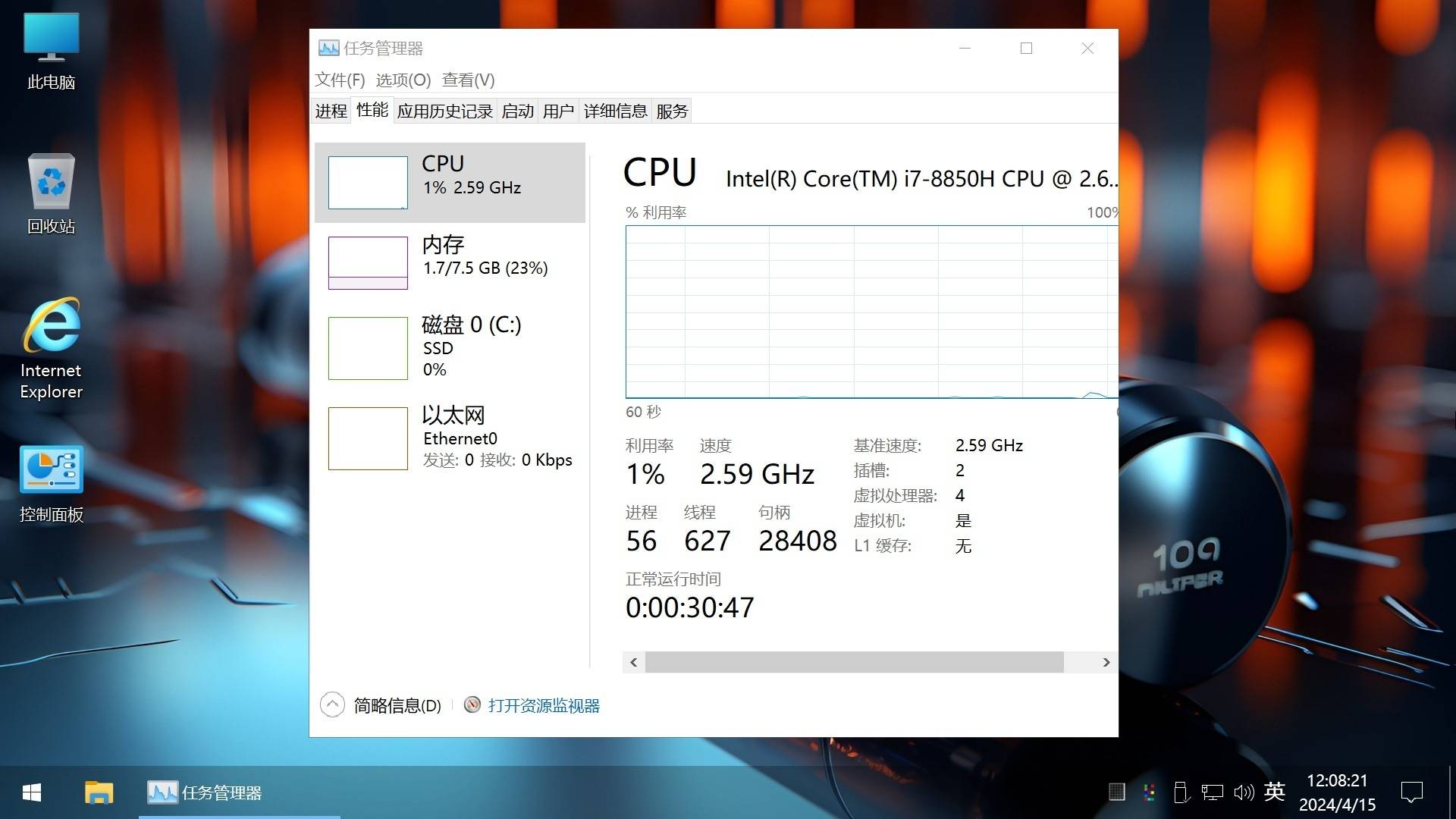1456x819 pixels.
Task: Switch to the 详细信息 tab
Action: 615,111
